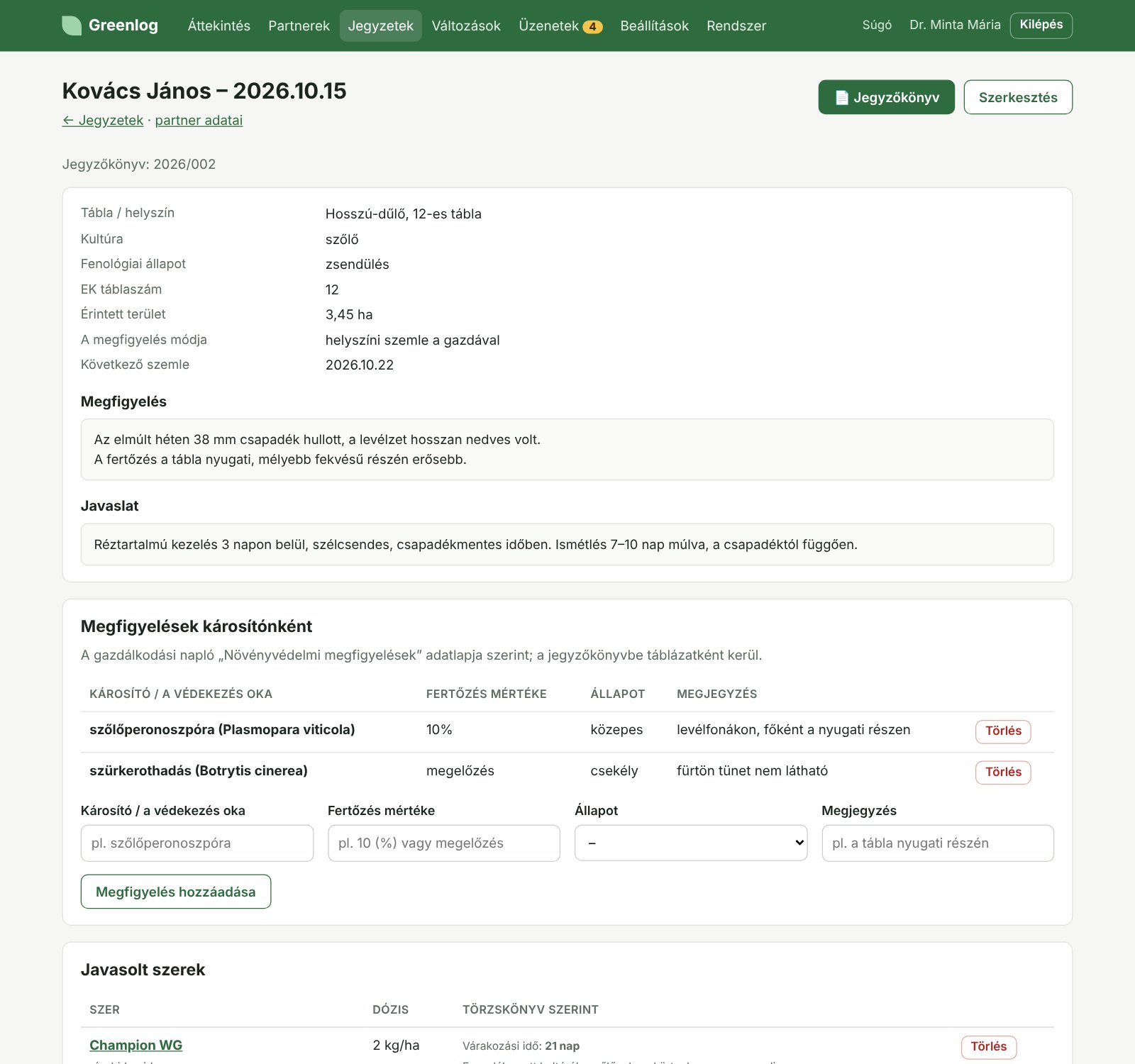The height and width of the screenshot is (1064, 1135).
Task: Click the "közepes" status cell
Action: coord(616,729)
